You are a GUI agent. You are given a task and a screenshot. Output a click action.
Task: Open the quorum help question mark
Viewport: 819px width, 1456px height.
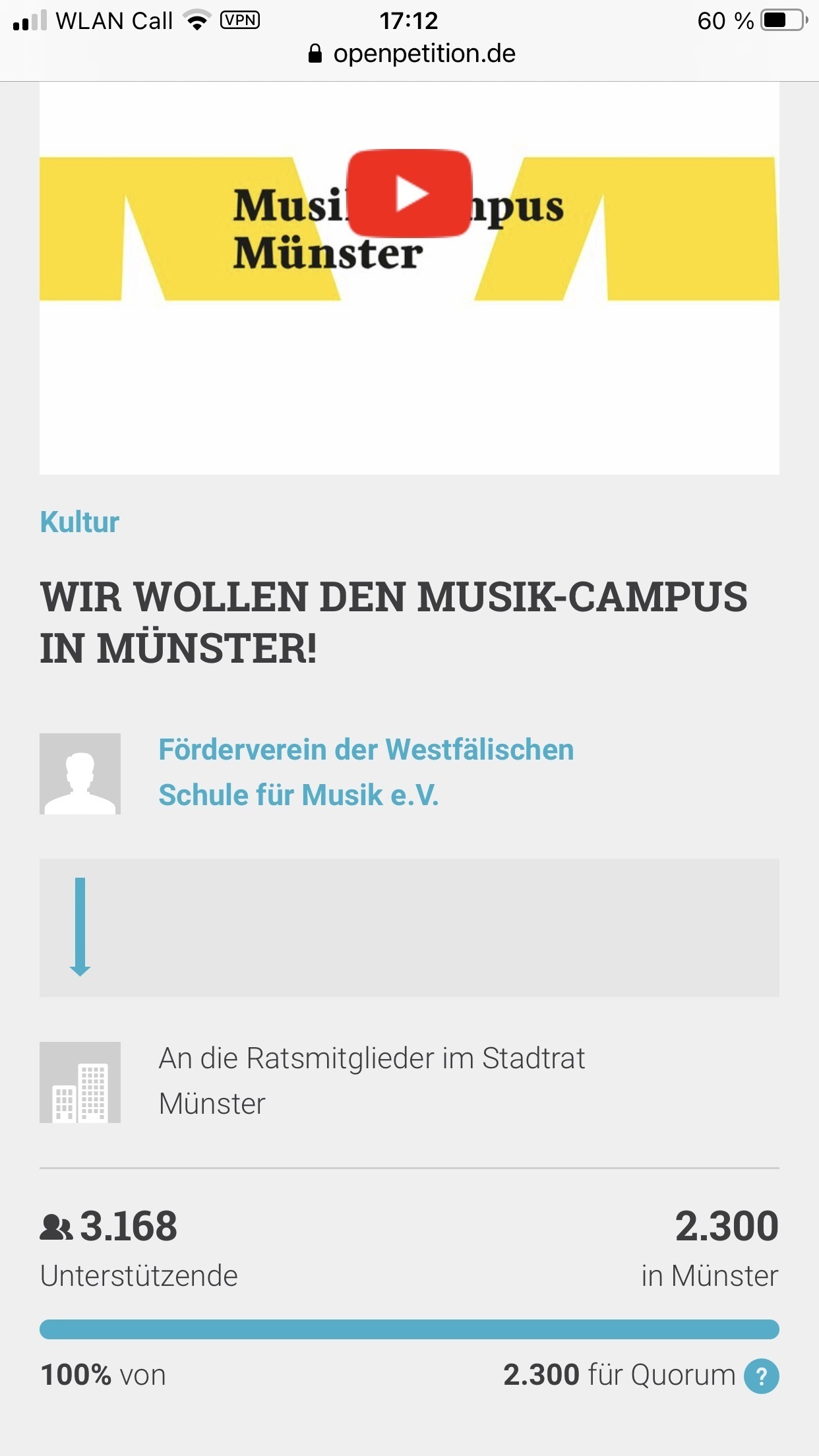[x=761, y=1376]
